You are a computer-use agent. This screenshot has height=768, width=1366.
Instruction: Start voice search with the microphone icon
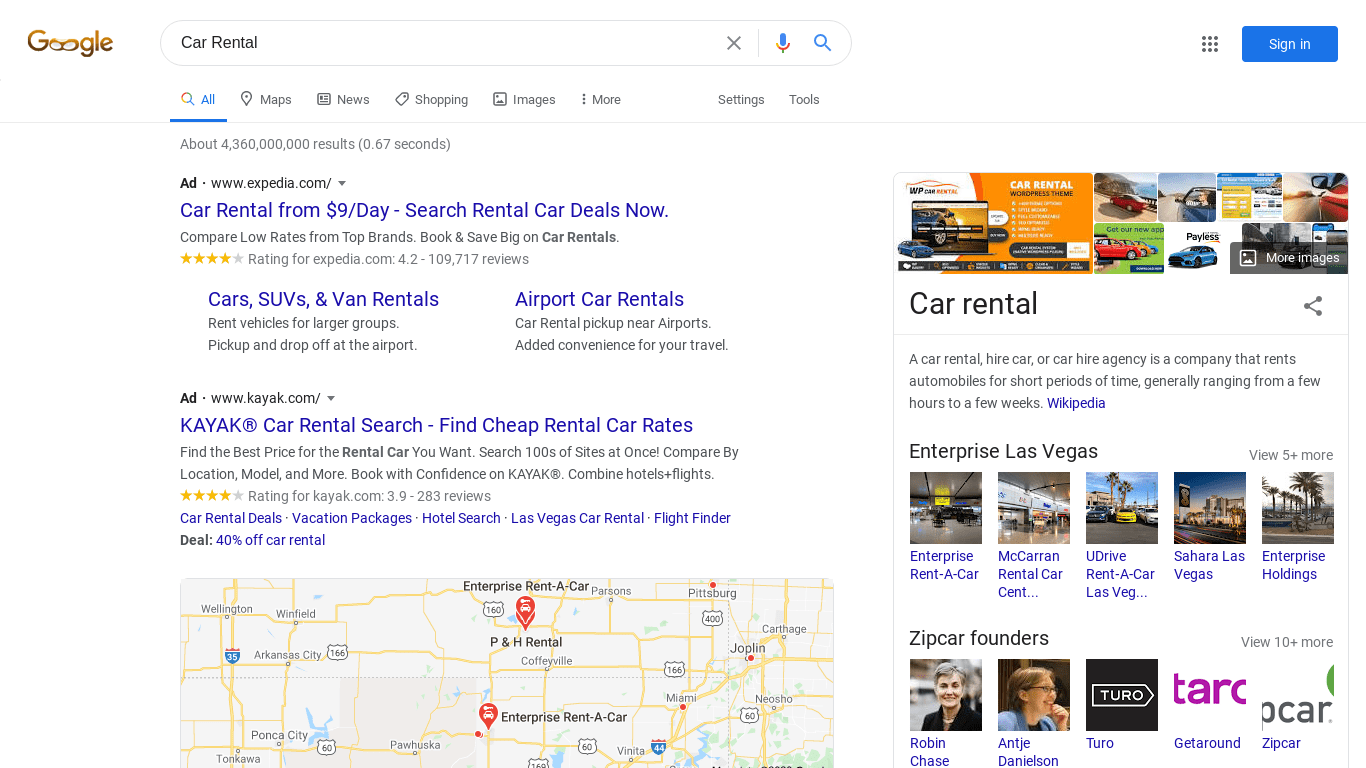pyautogui.click(x=783, y=43)
